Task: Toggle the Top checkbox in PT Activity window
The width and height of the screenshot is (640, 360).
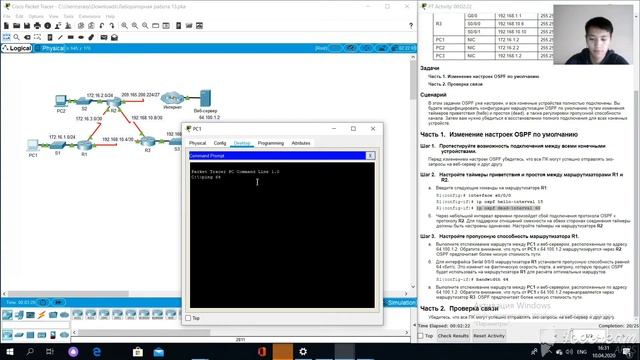Action: pyautogui.click(x=420, y=336)
